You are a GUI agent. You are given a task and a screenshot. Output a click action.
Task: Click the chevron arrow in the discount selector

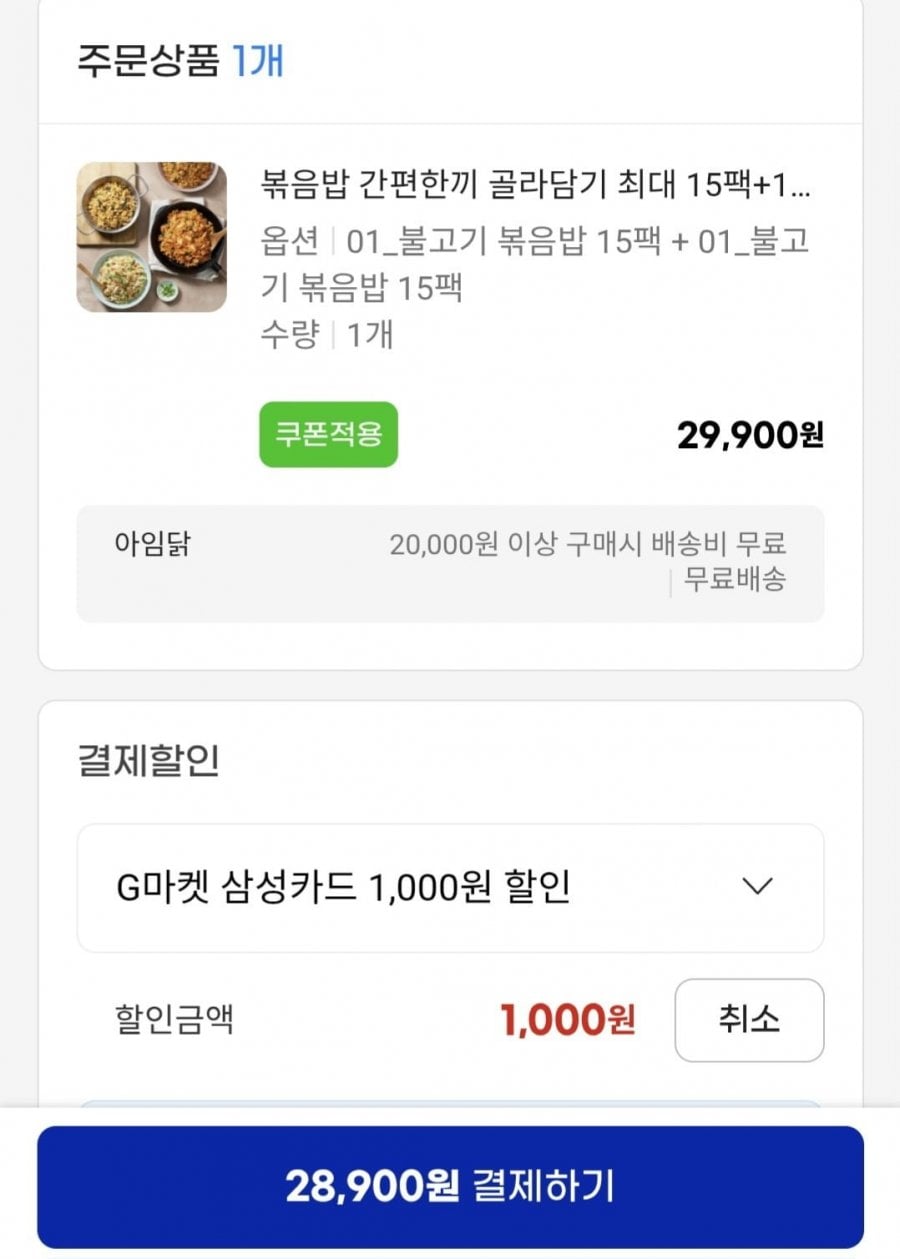[x=759, y=886]
